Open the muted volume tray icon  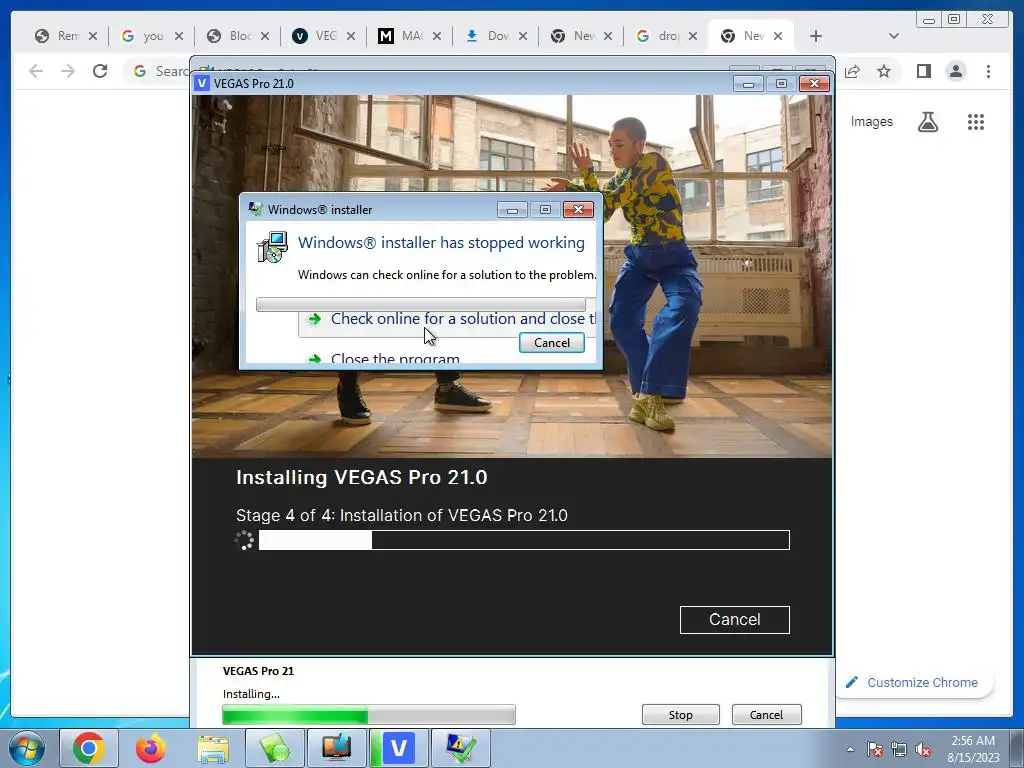[x=923, y=749]
